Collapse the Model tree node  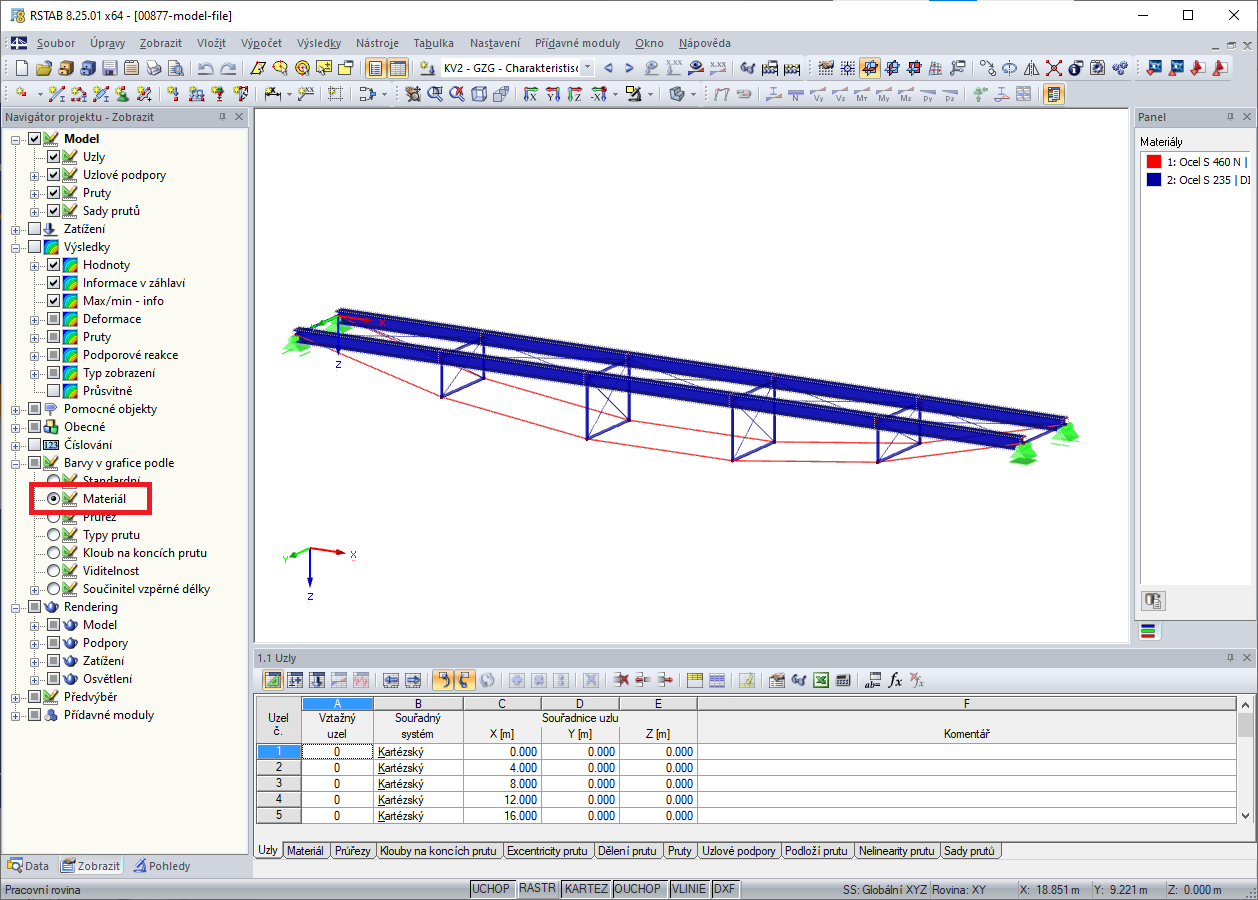[x=16, y=139]
